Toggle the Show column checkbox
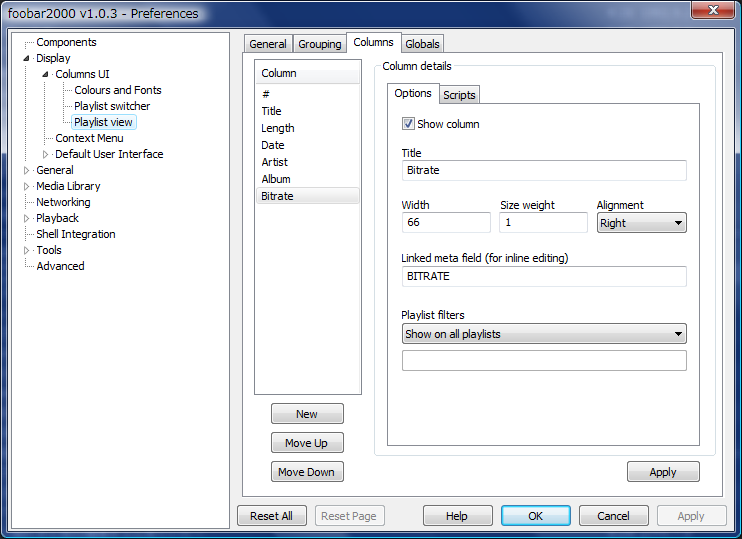The image size is (742, 539). (x=408, y=124)
